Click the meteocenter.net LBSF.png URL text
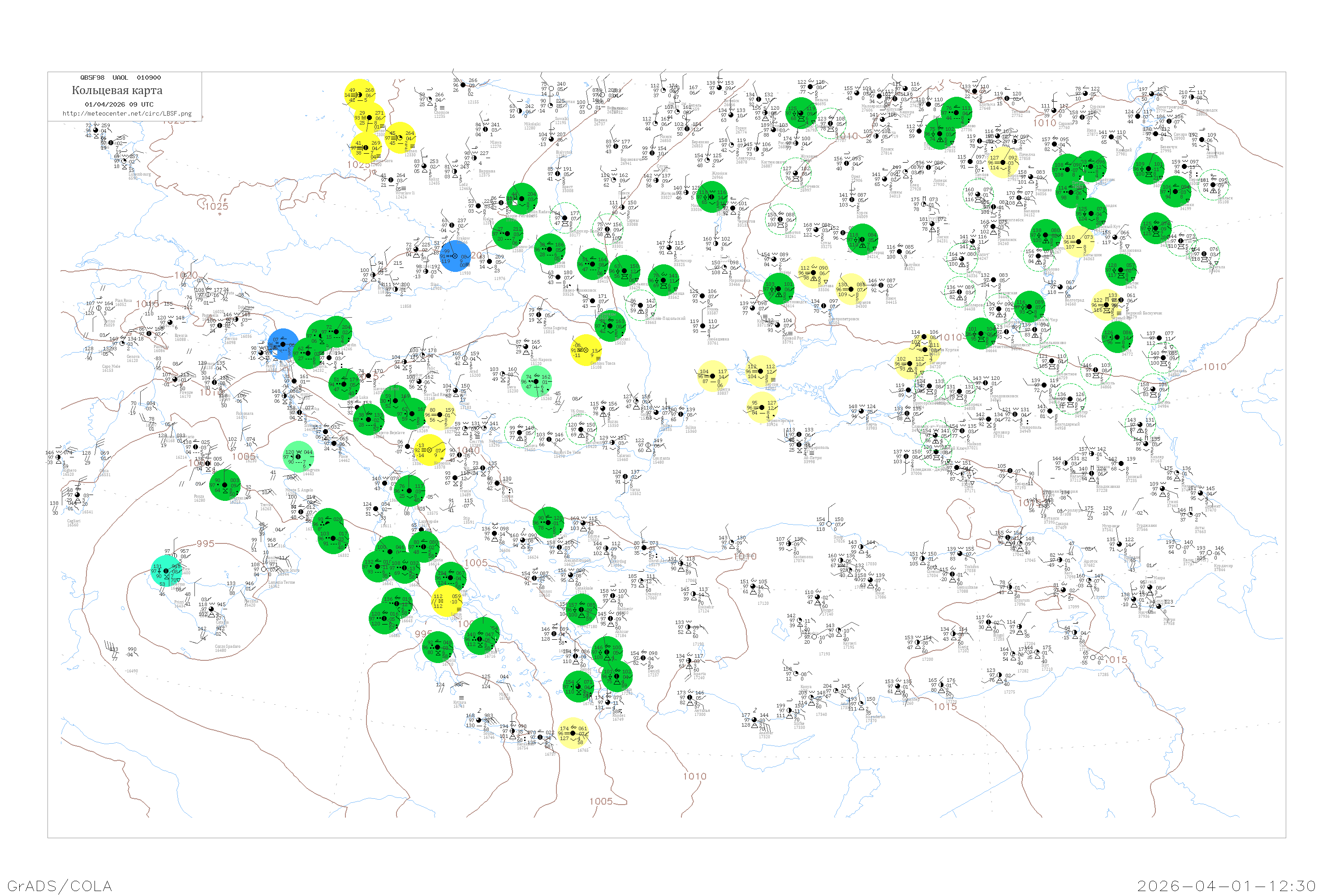The height and width of the screenshot is (896, 1344). [x=127, y=114]
